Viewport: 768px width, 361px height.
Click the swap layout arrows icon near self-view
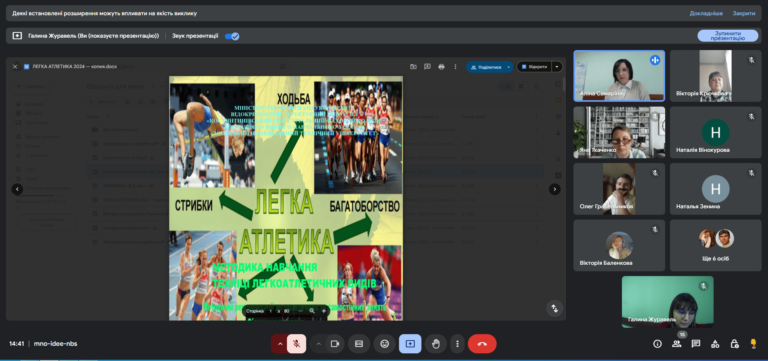point(554,309)
